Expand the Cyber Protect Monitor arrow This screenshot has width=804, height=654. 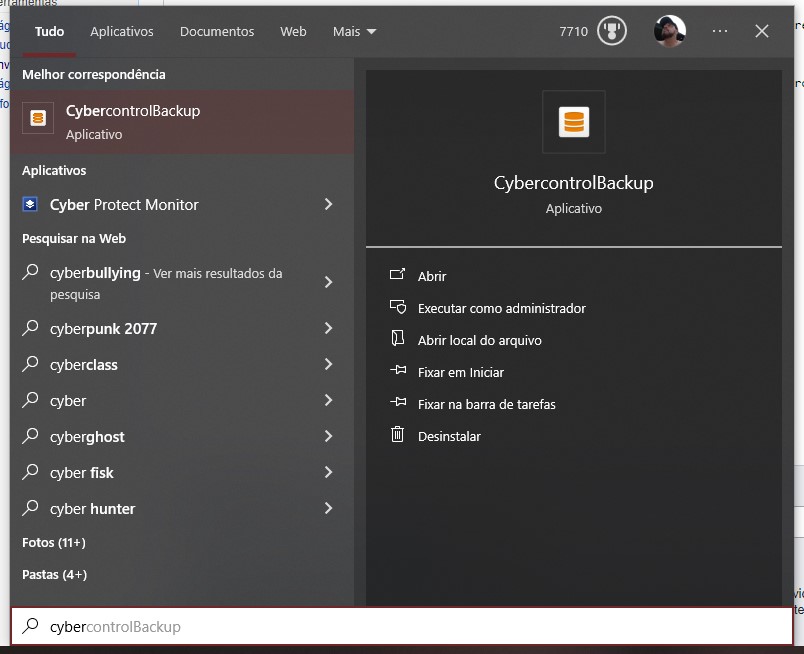pos(328,204)
